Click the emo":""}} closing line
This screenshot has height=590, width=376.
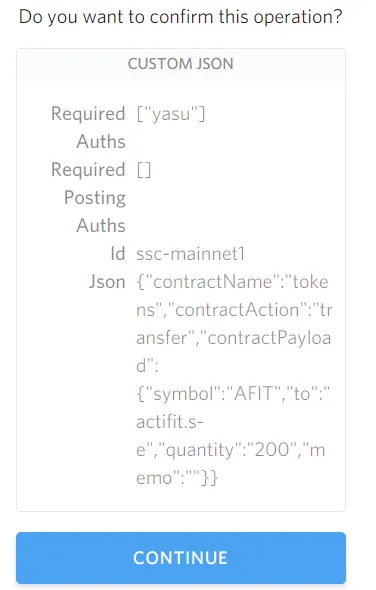pos(177,478)
